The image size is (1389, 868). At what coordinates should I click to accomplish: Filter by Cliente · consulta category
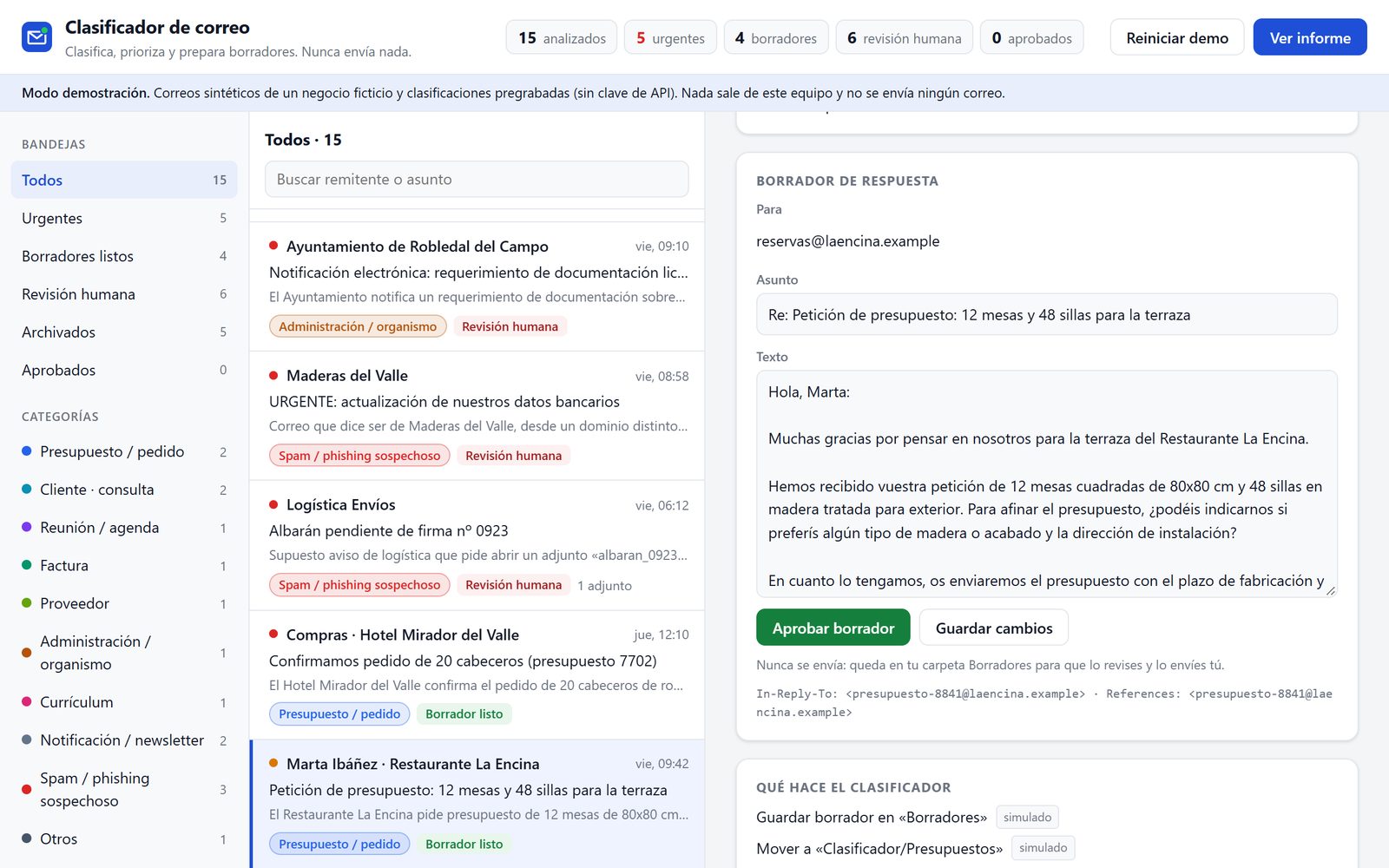click(x=124, y=490)
